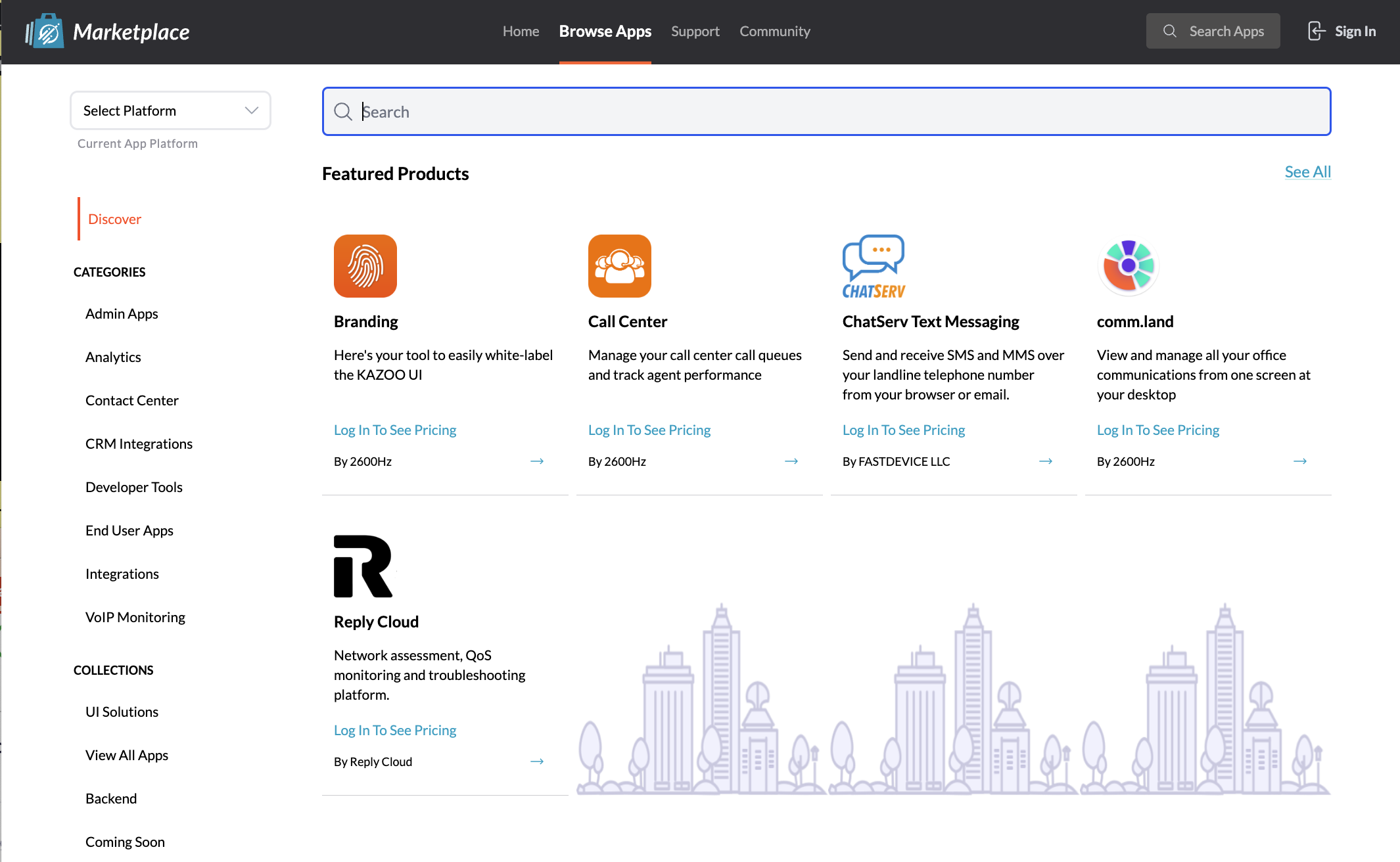The image size is (1400, 862).
Task: Click the Marketplace logo icon
Action: [x=45, y=31]
